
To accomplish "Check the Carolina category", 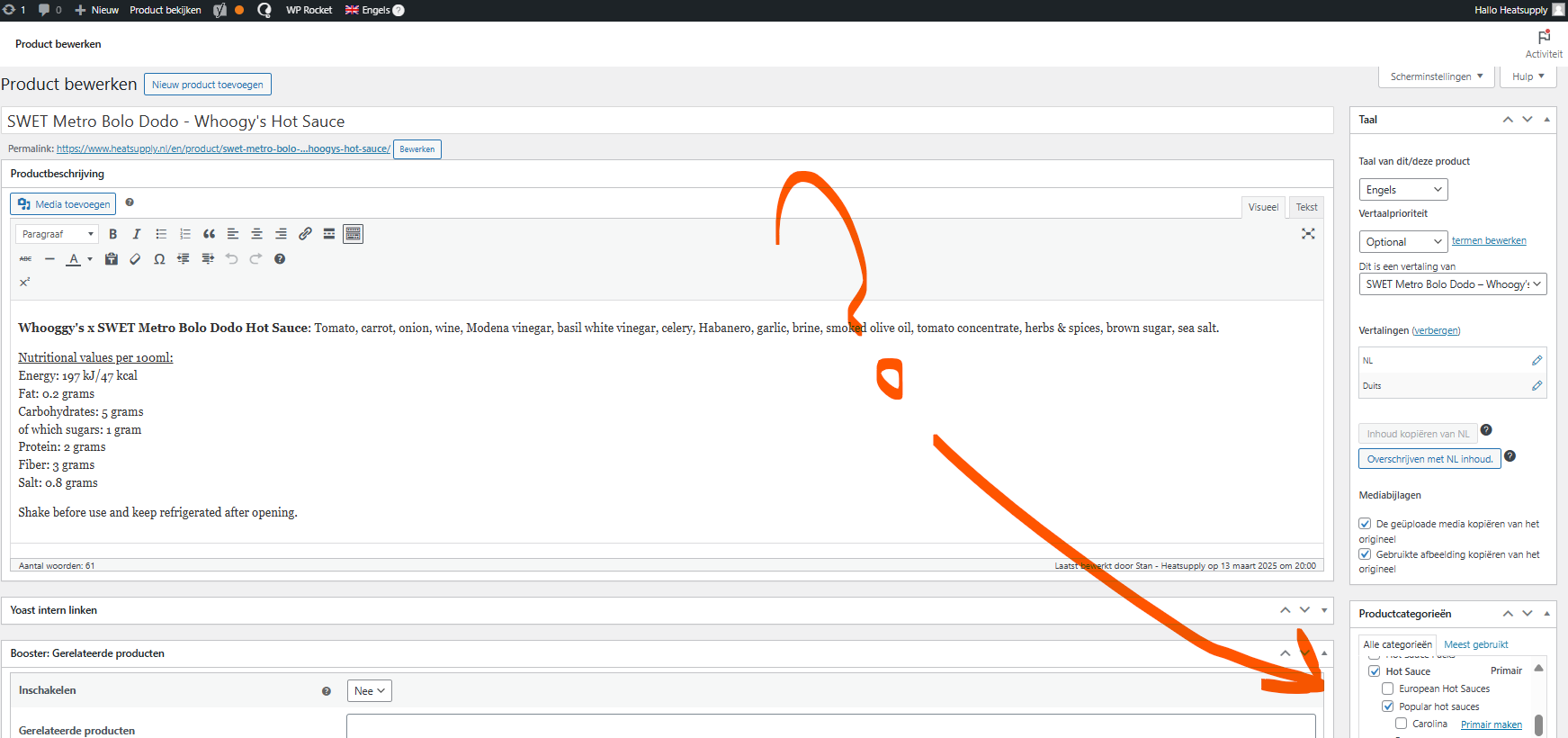I will [1402, 724].
